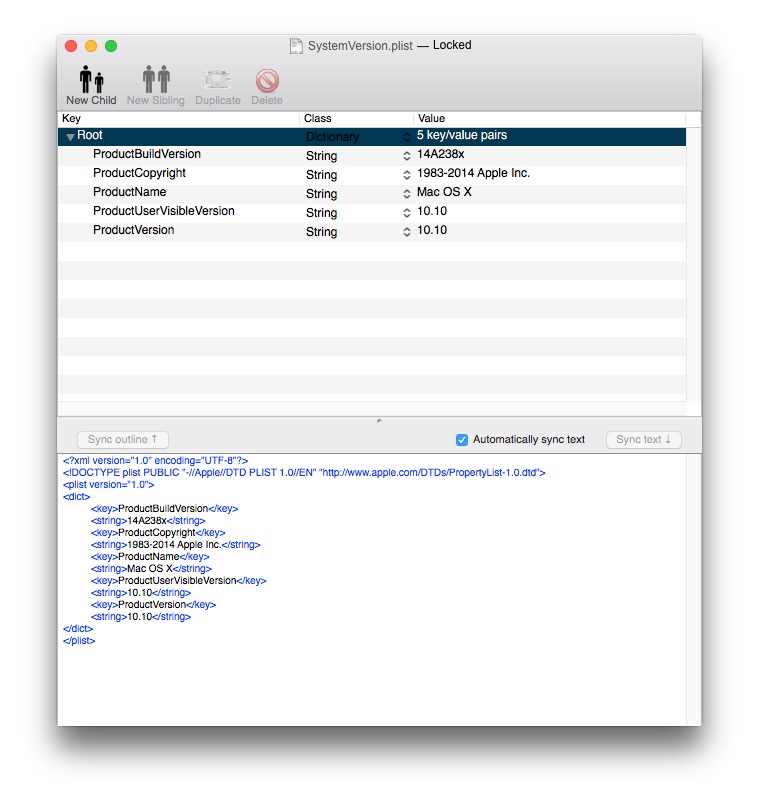This screenshot has width=759, height=805.
Task: Select the ProductVersion key
Action: click(x=134, y=230)
